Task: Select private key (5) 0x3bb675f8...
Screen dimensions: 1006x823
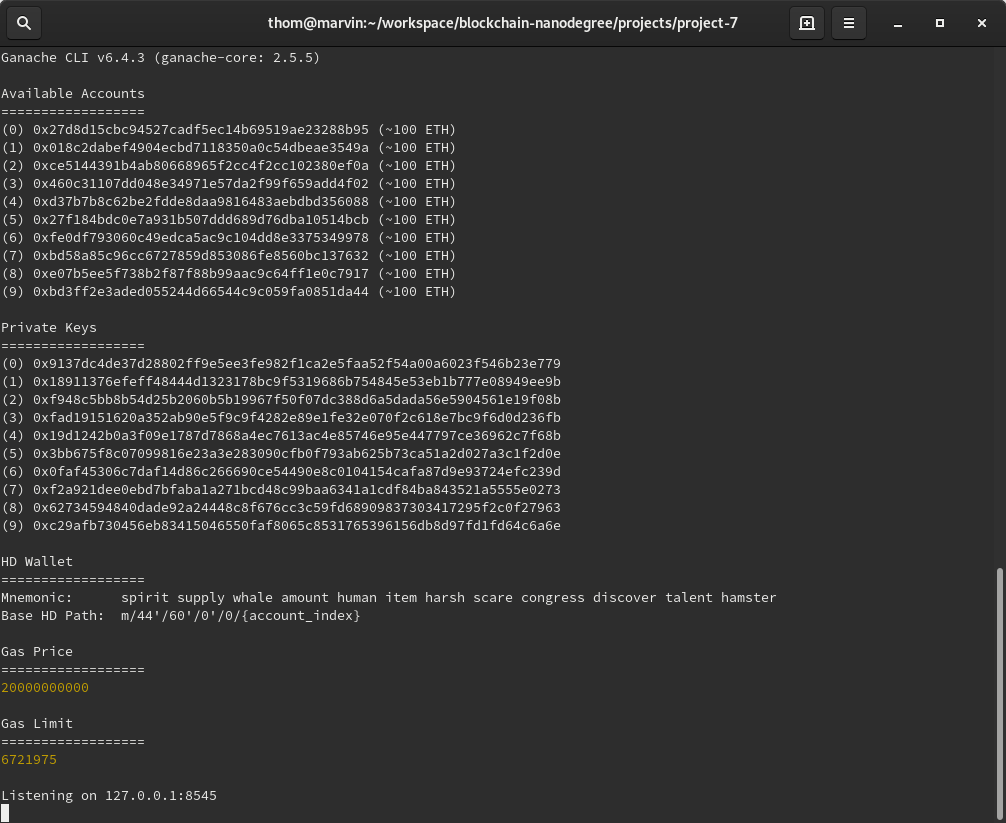Action: click(296, 454)
